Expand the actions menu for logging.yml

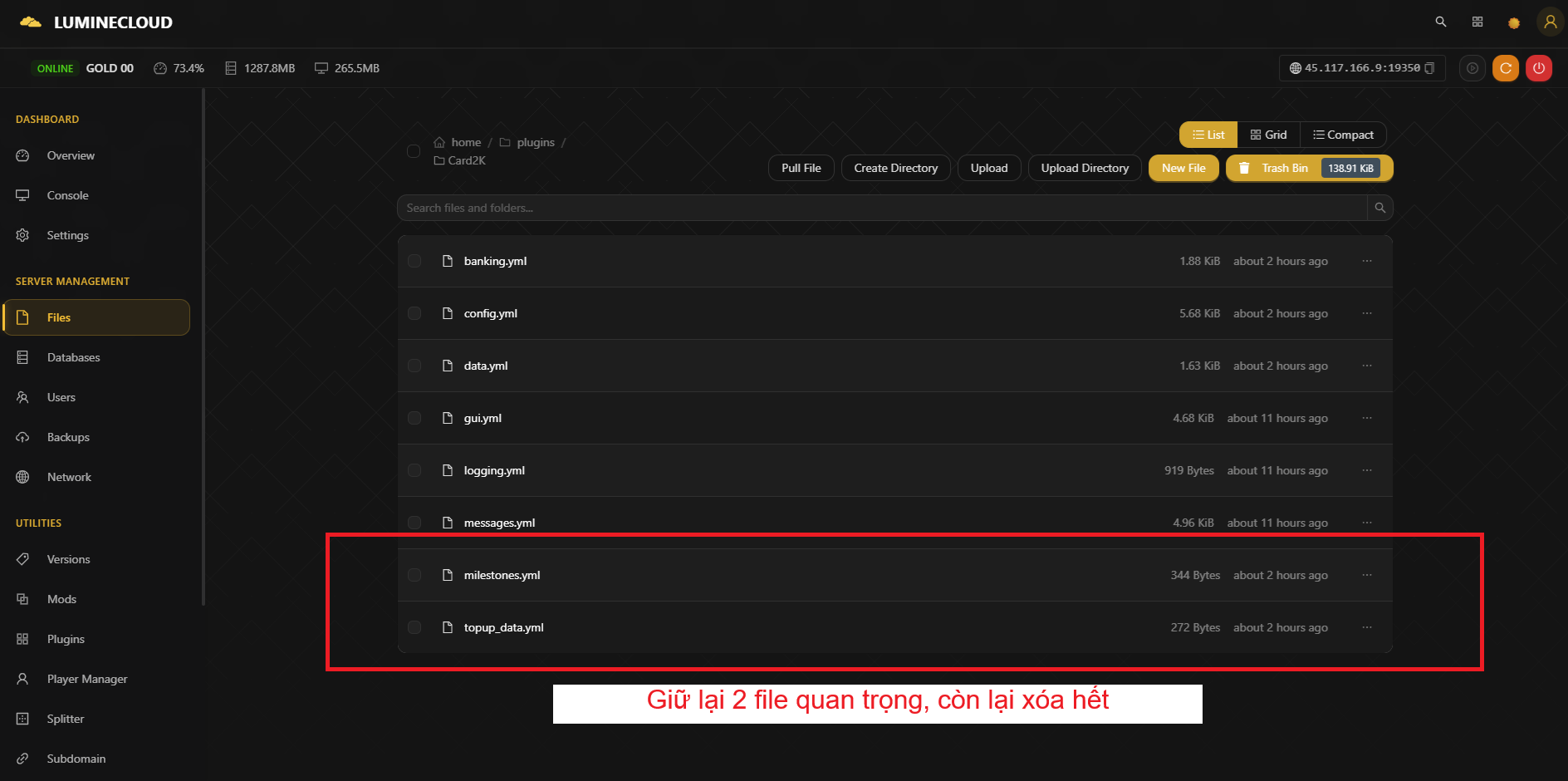click(x=1366, y=470)
